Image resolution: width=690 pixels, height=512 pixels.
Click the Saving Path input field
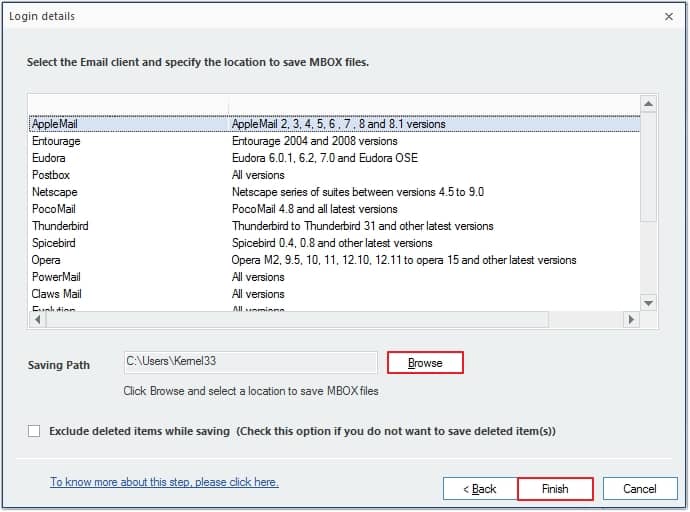[250, 362]
